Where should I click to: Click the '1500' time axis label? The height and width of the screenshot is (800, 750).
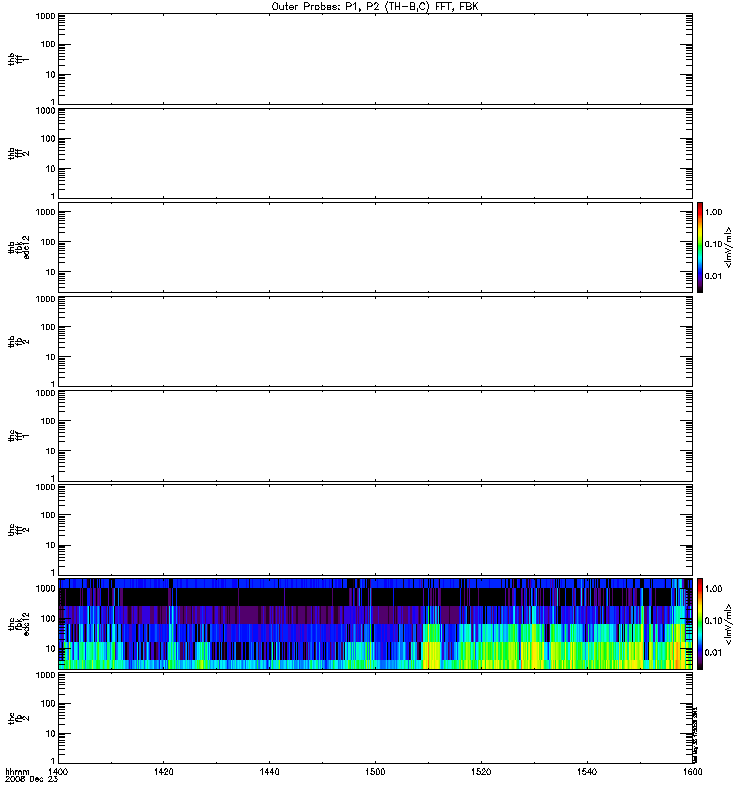[375, 771]
